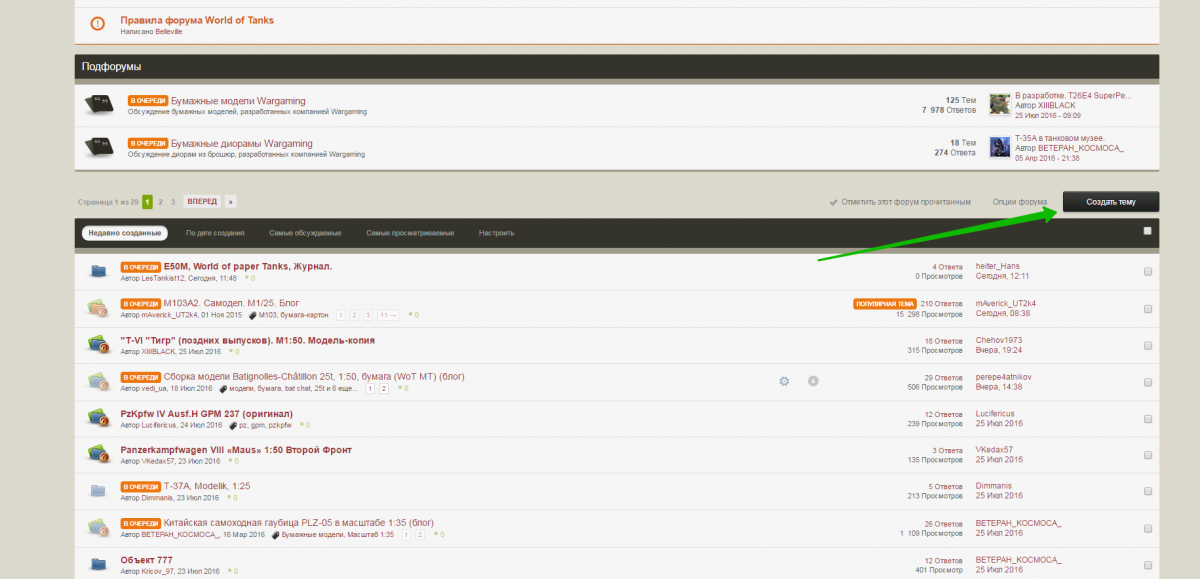
Task: Go to page 3 in forum pagination
Action: click(173, 202)
